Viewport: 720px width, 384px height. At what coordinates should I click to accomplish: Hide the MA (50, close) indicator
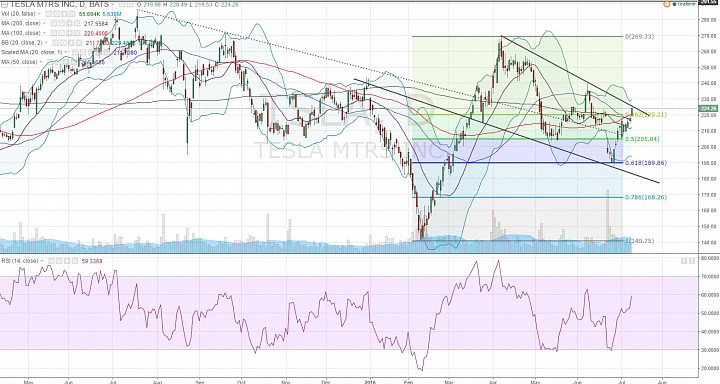(x=50, y=62)
